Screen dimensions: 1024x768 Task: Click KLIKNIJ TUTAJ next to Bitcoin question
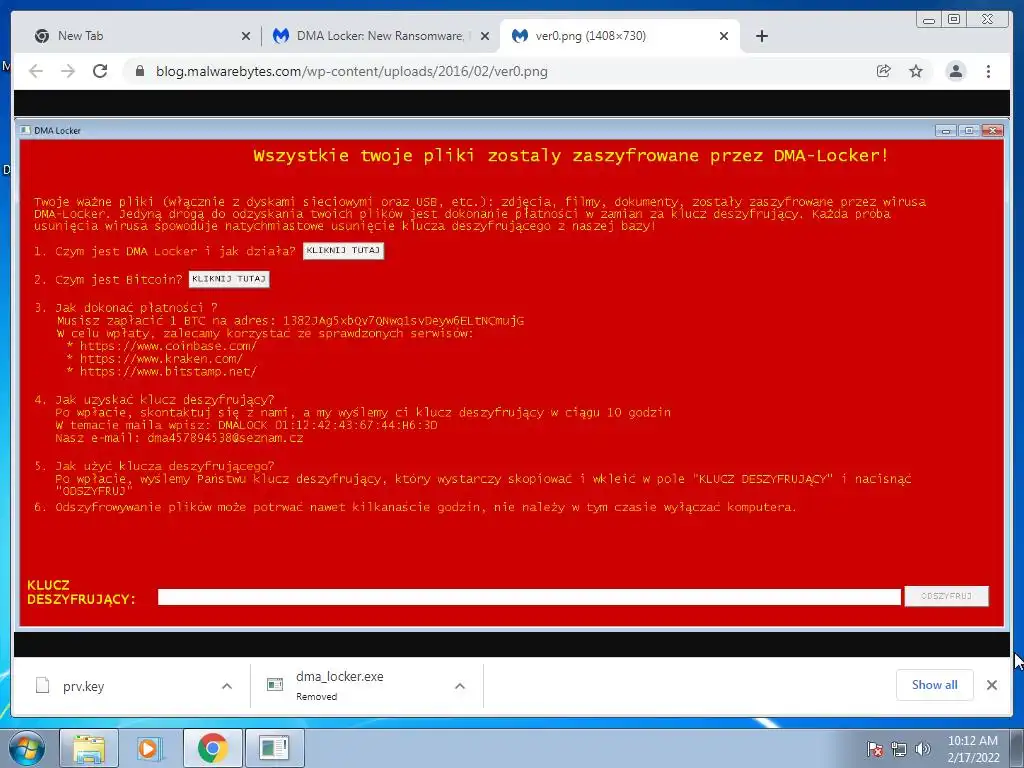point(229,280)
